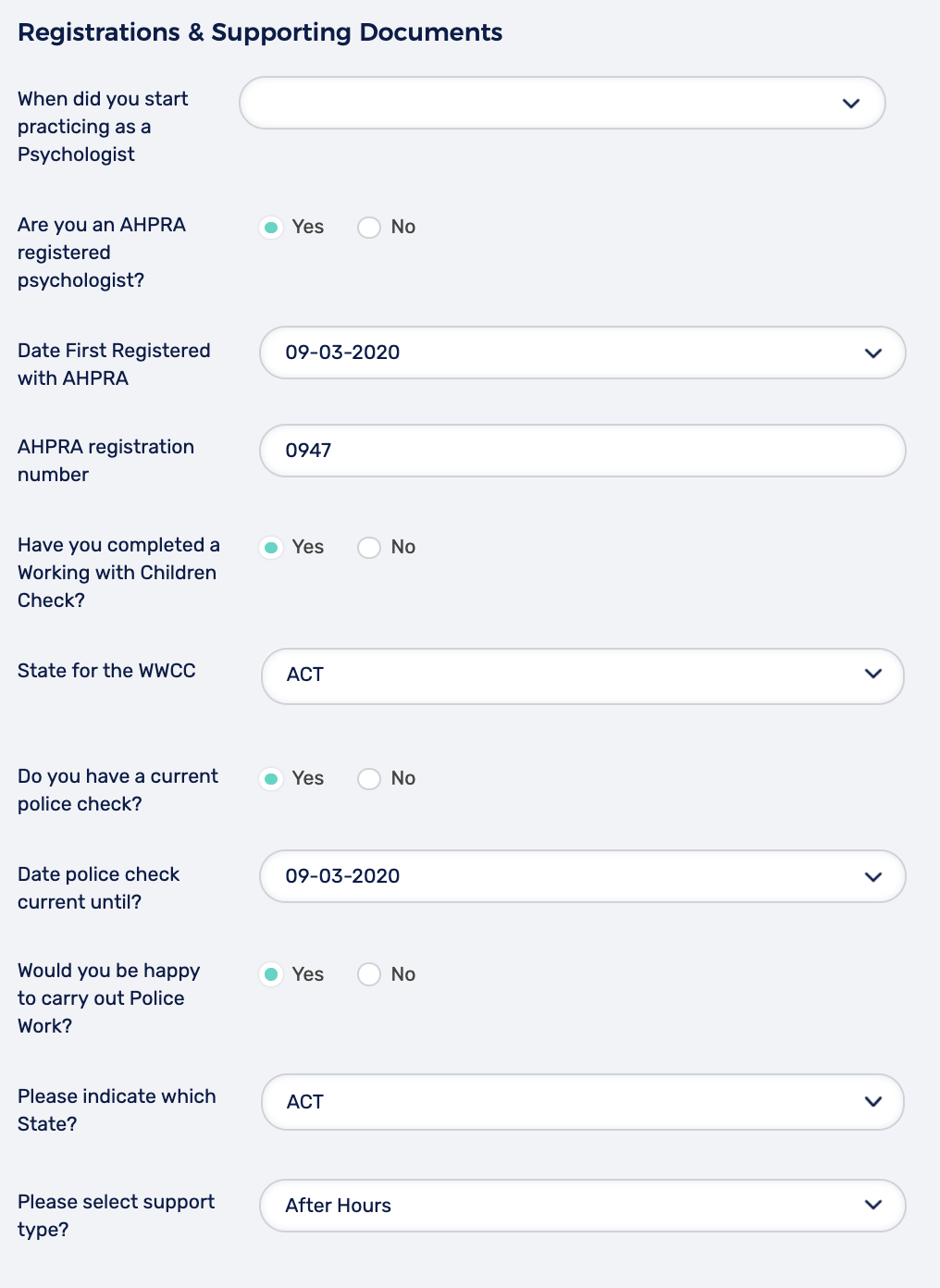Choose No for Working with Children Check

[x=369, y=548]
